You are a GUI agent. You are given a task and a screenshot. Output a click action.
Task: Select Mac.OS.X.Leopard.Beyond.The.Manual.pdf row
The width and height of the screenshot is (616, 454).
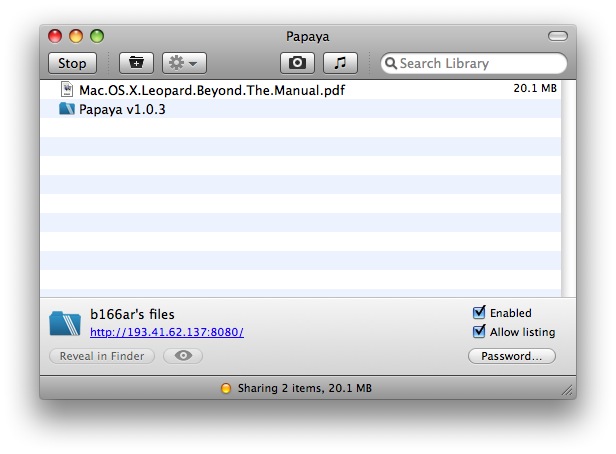(x=301, y=90)
